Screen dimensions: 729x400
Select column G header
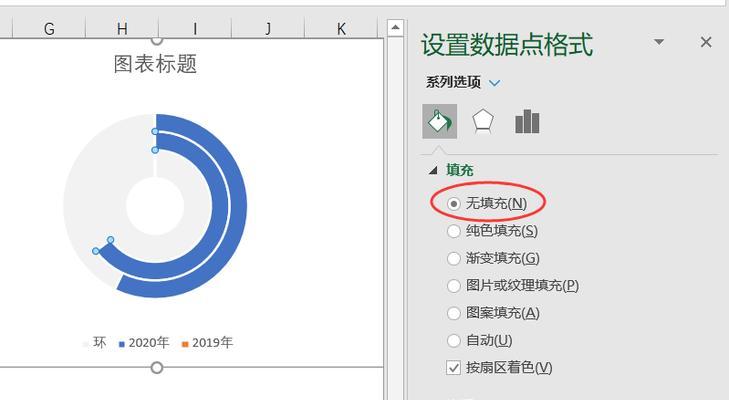[x=49, y=29]
